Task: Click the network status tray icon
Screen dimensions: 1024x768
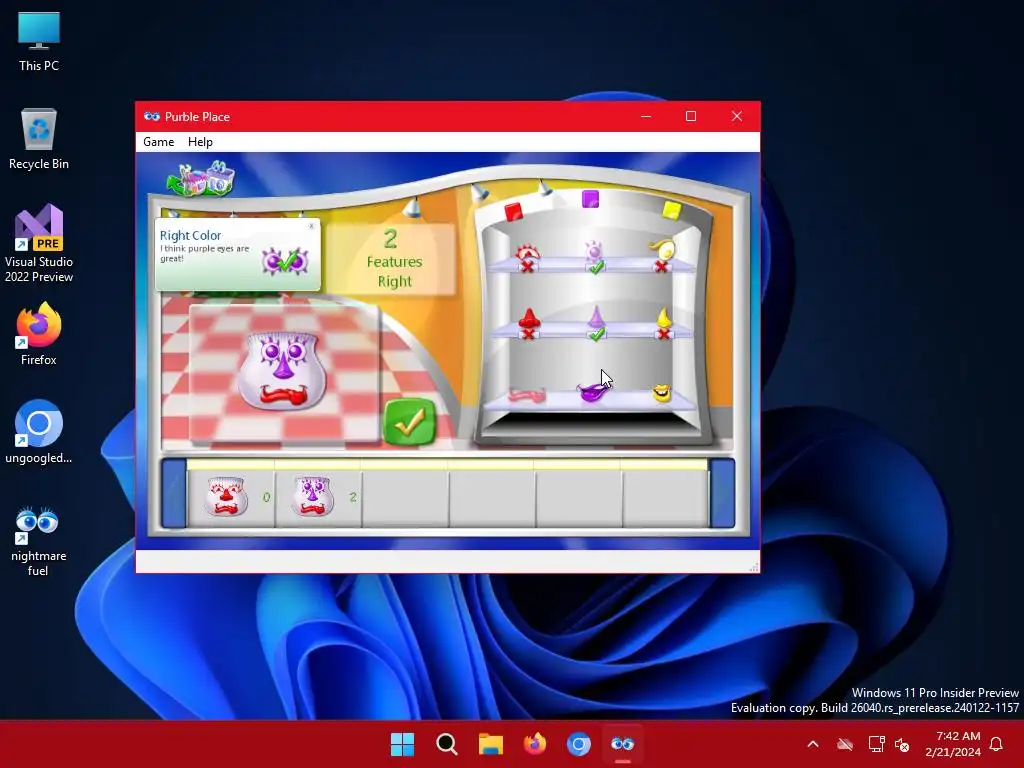Action: pyautogui.click(x=876, y=744)
